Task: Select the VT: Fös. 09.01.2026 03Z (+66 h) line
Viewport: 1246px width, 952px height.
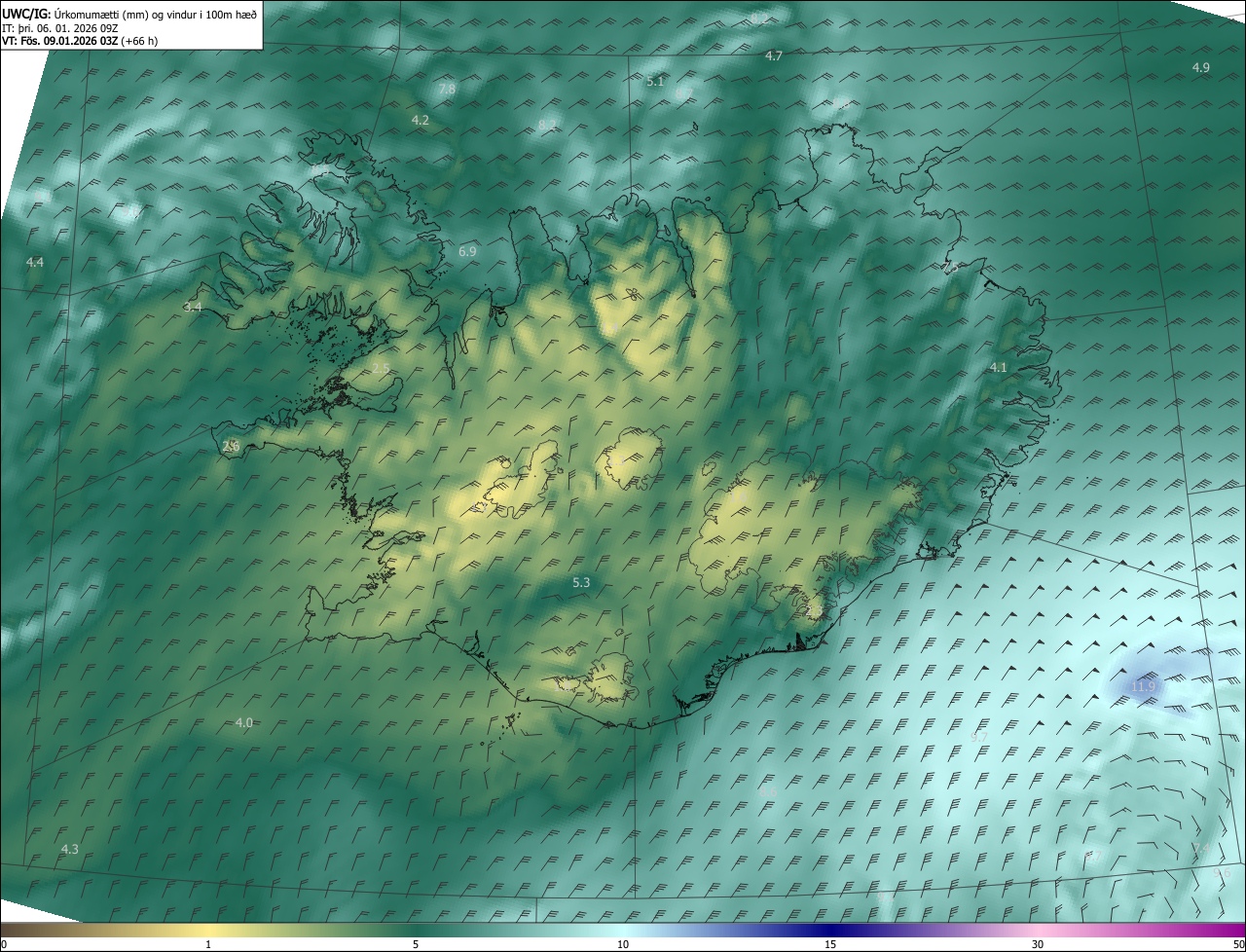Action: coord(80,41)
